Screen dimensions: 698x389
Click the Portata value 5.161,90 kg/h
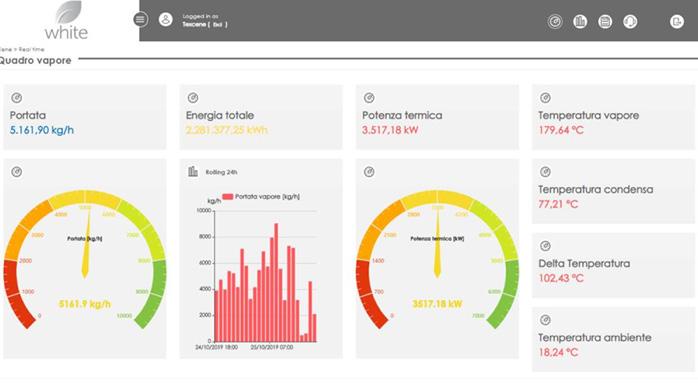tap(42, 130)
